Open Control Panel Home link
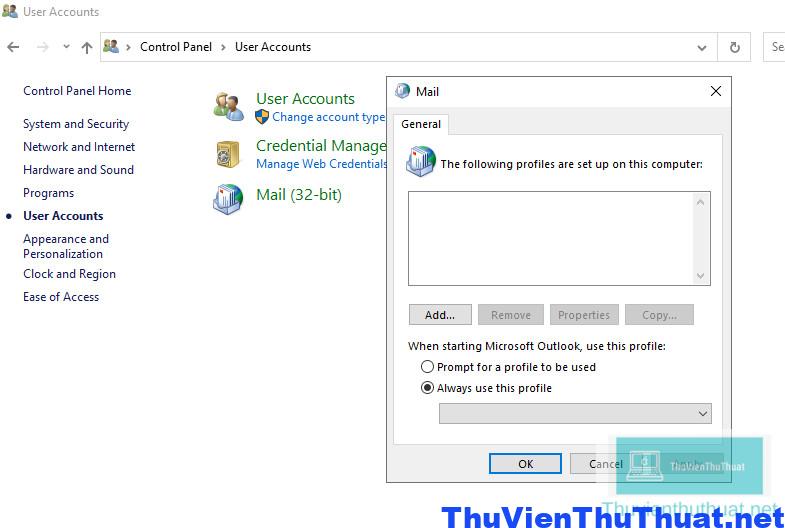This screenshot has height=528, width=785. (77, 91)
